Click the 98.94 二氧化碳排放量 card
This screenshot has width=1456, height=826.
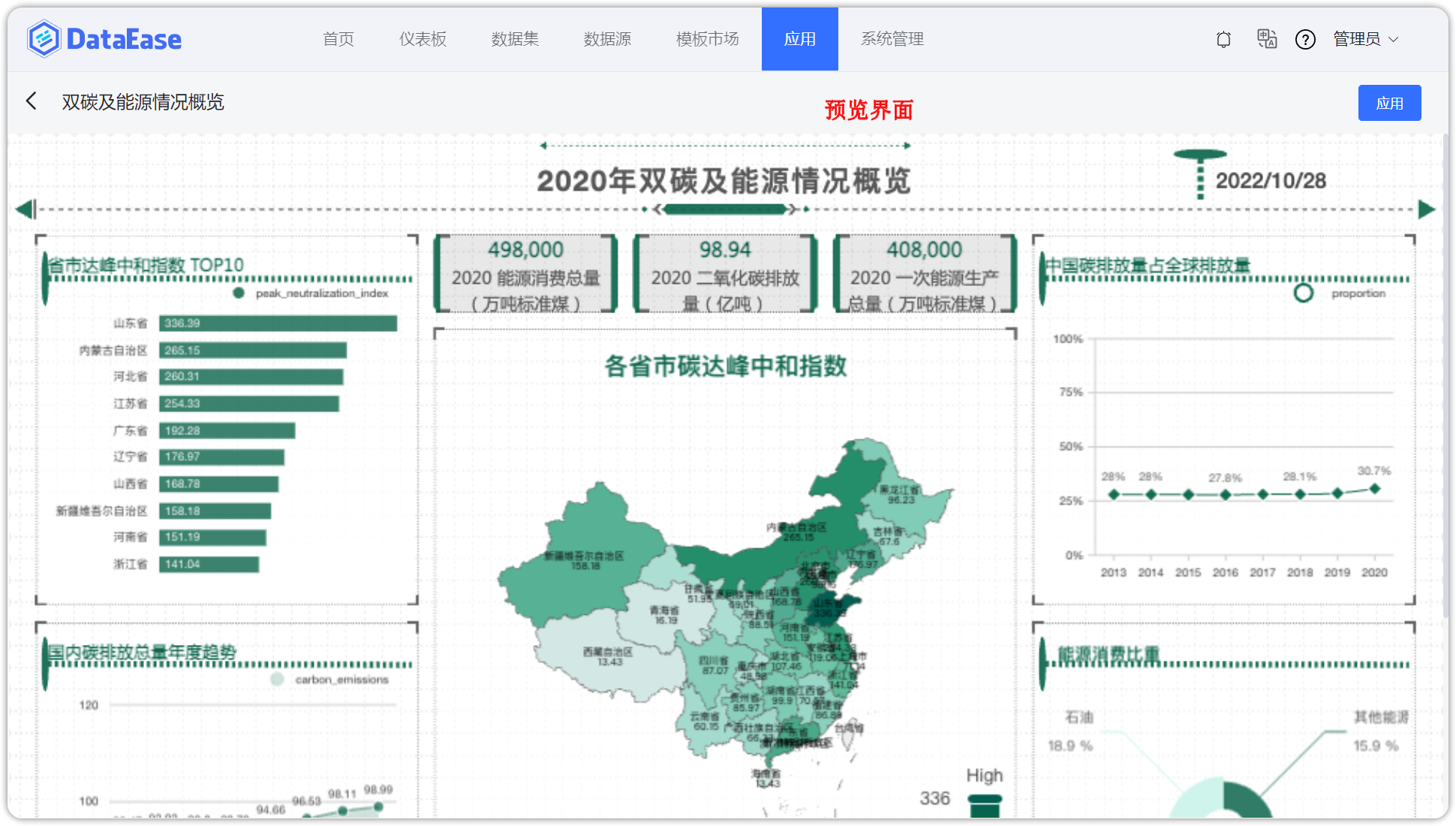(725, 274)
